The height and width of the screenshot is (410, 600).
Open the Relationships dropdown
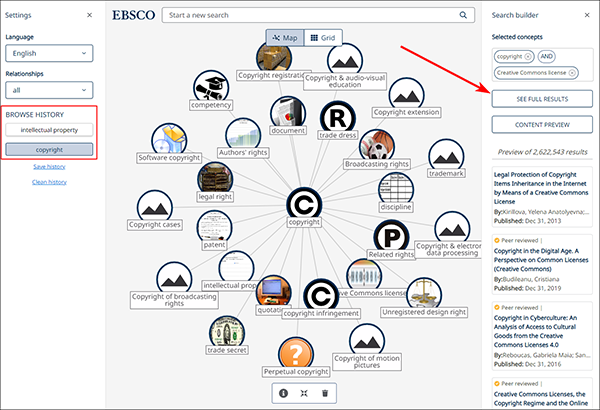[49, 90]
